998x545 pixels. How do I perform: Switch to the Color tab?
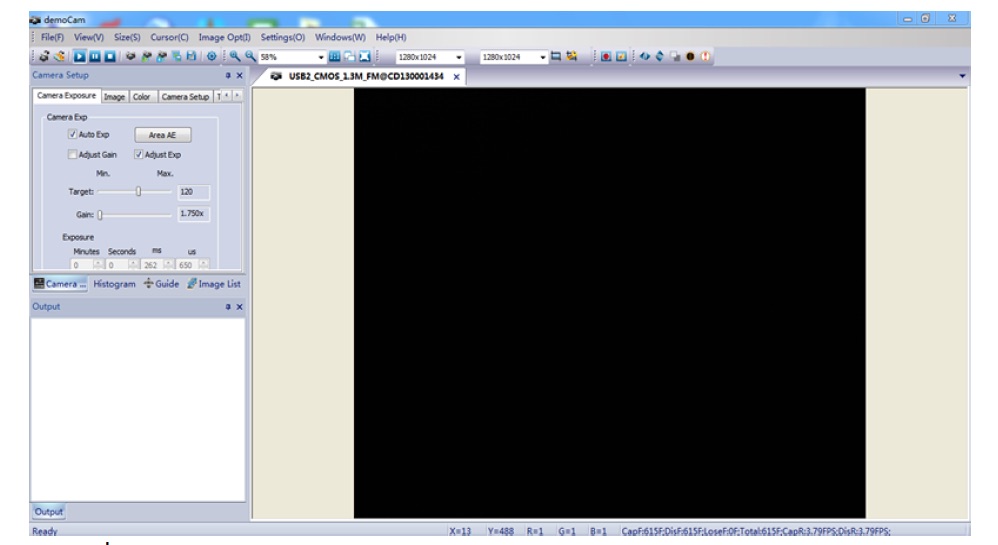point(141,97)
